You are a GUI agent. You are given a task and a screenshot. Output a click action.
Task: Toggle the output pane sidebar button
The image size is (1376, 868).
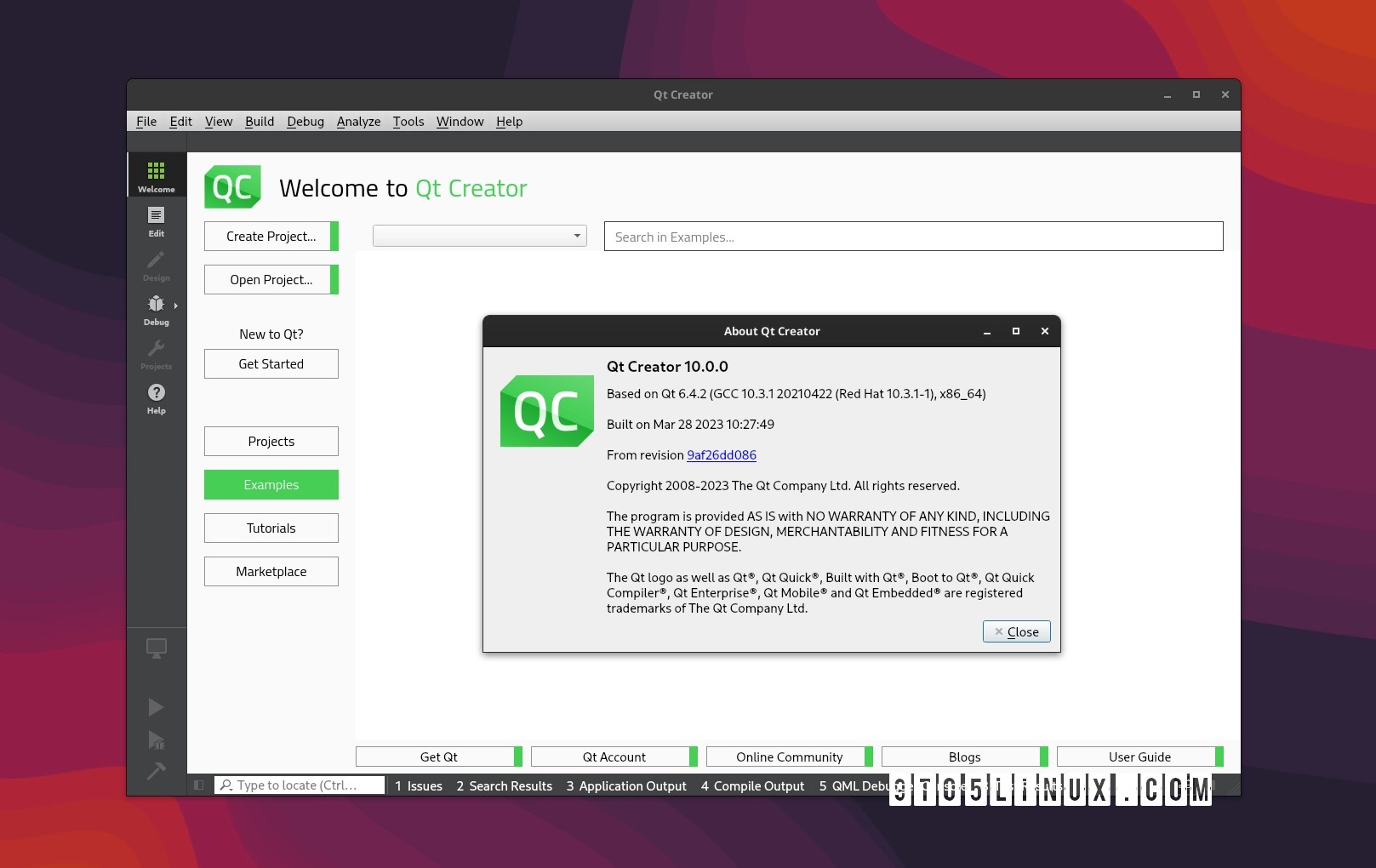198,785
